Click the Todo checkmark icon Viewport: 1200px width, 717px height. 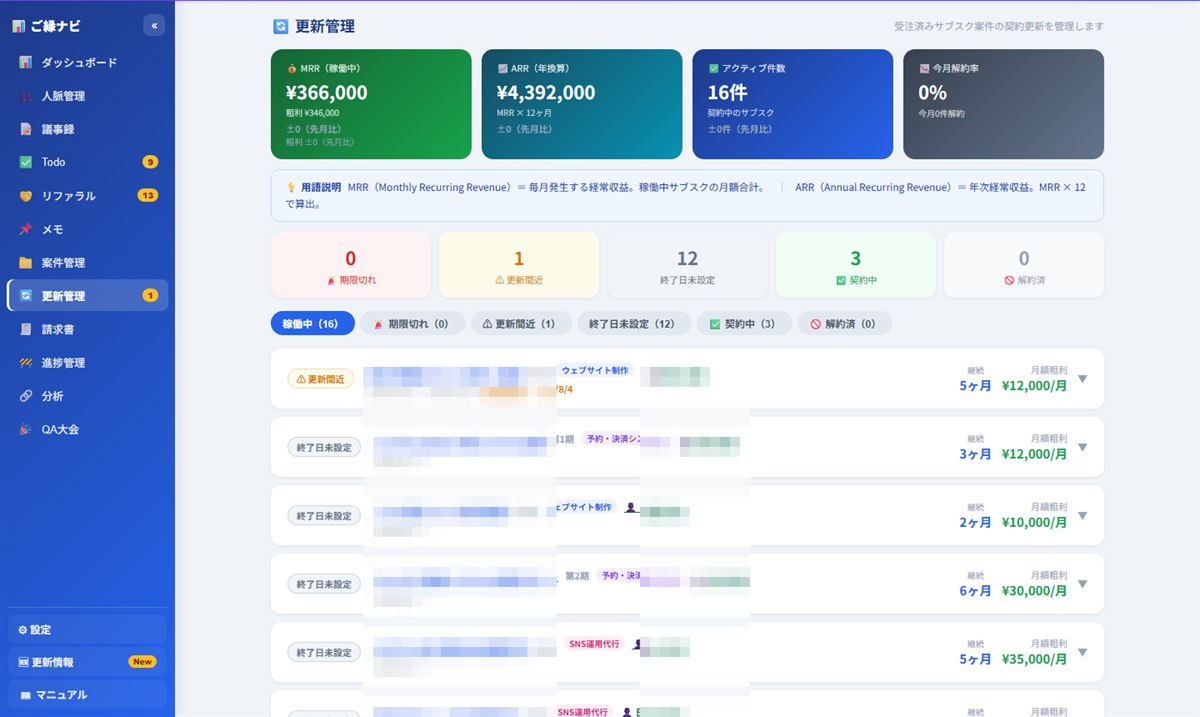26,162
